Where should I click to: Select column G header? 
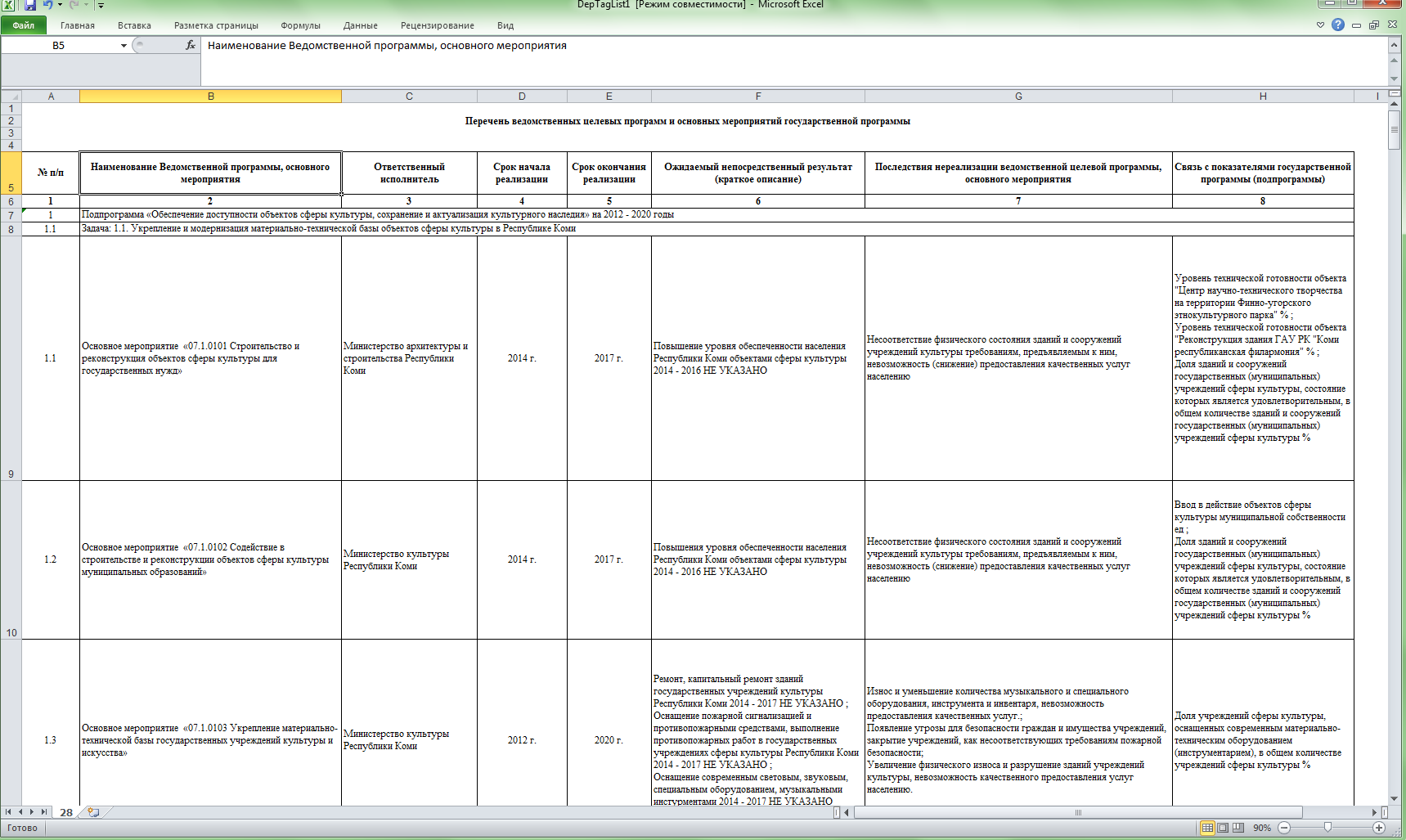click(x=1018, y=97)
